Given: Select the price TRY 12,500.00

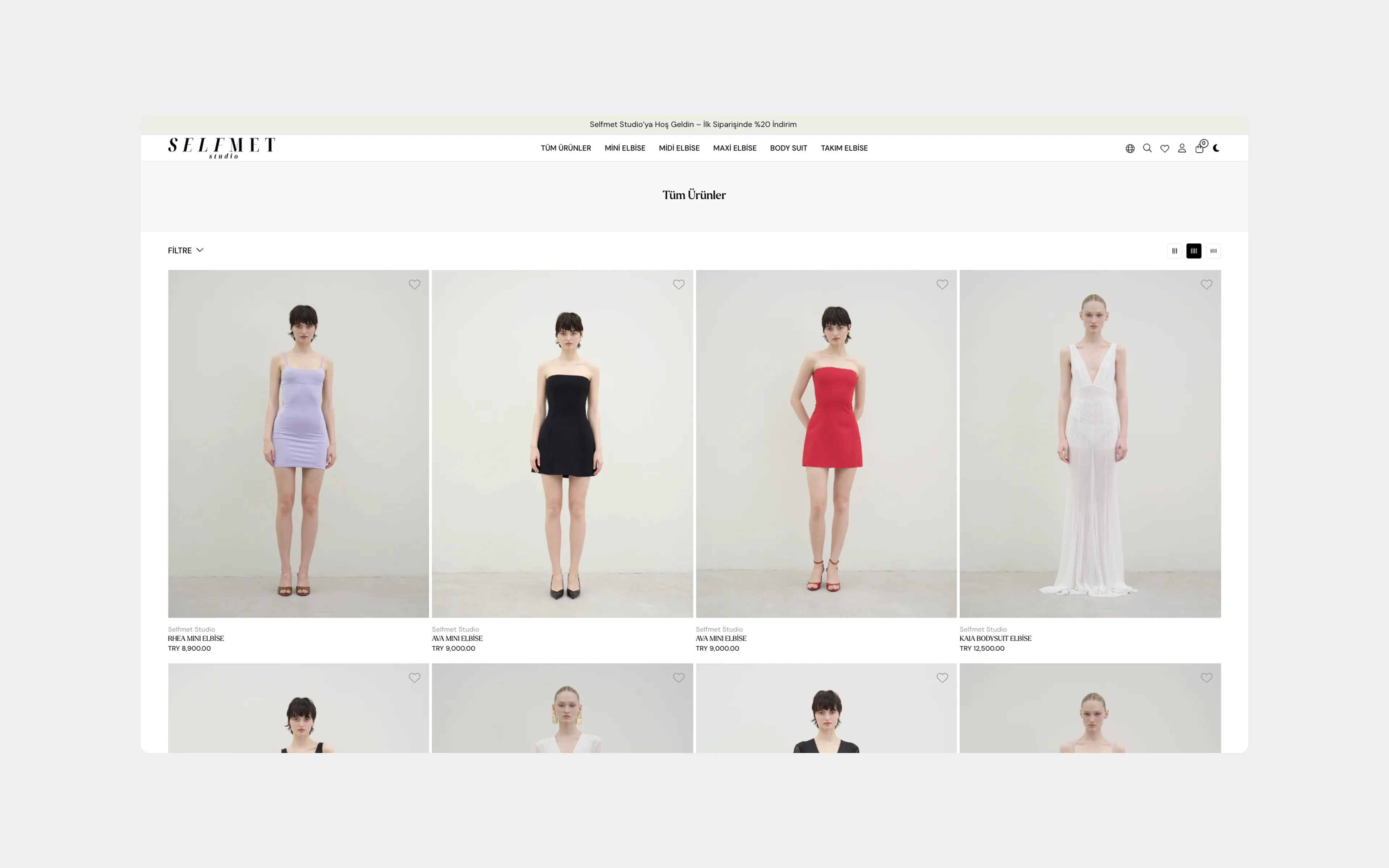Looking at the screenshot, I should pos(982,649).
